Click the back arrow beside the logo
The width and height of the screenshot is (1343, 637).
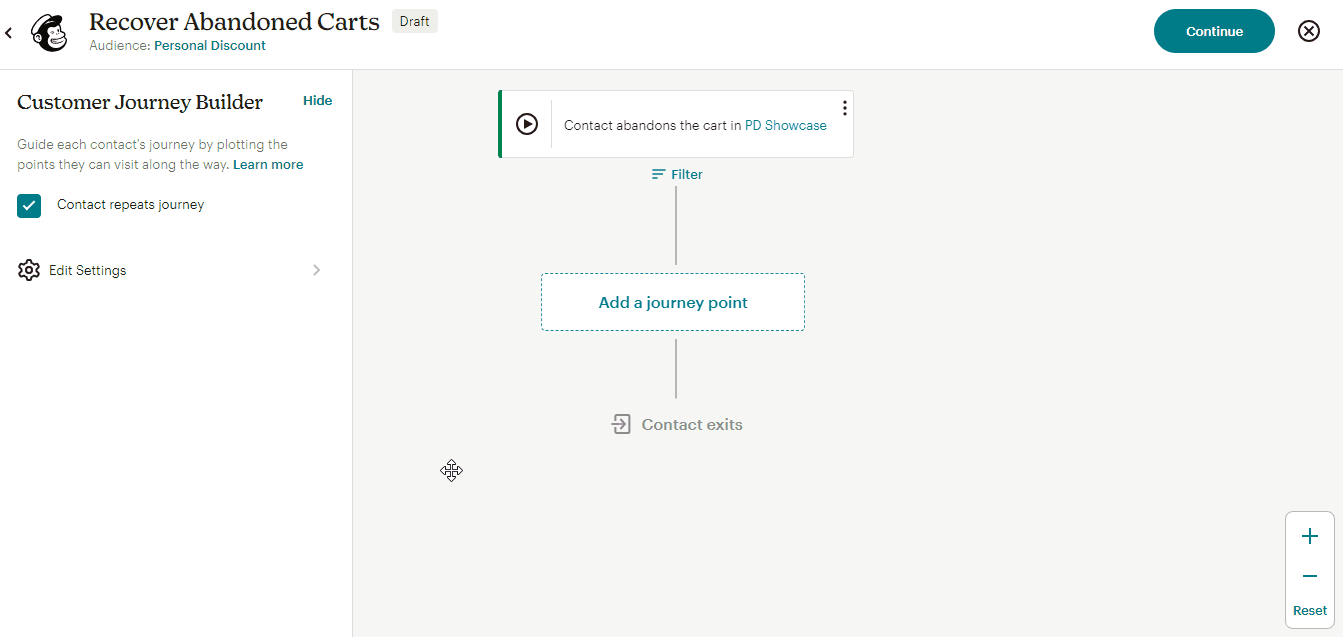(x=9, y=31)
